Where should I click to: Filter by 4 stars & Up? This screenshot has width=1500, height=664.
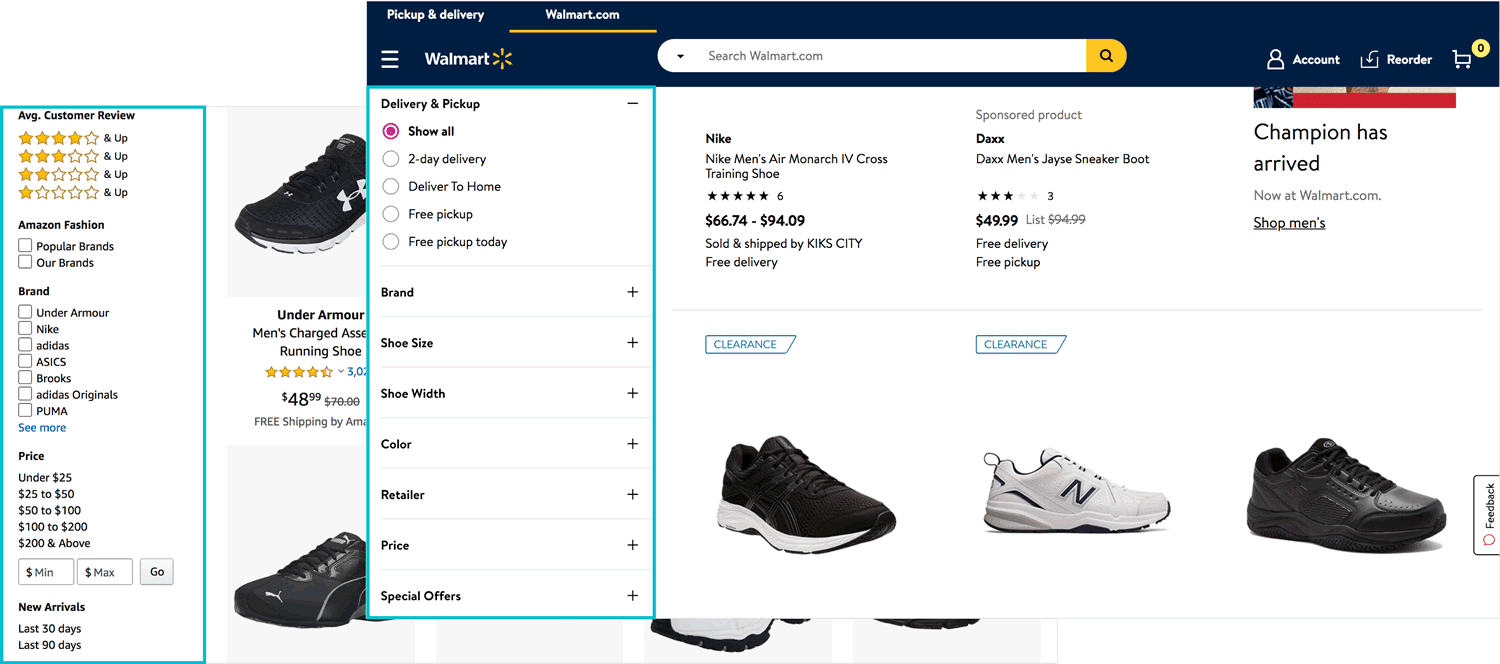(73, 138)
